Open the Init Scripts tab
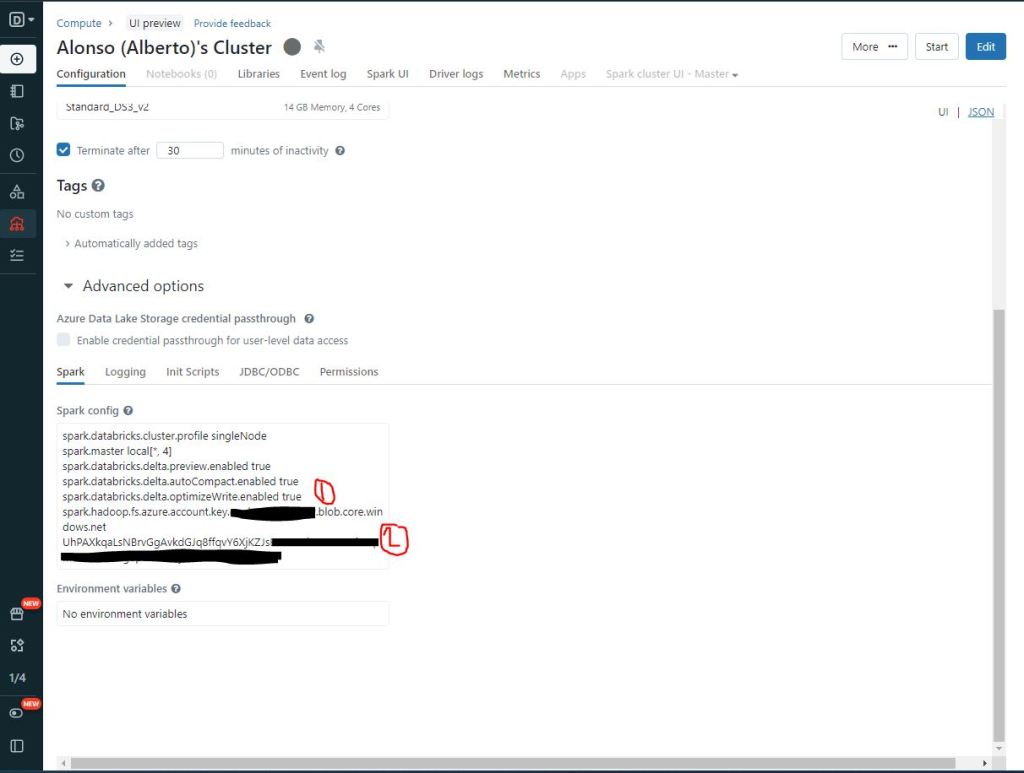 point(192,372)
